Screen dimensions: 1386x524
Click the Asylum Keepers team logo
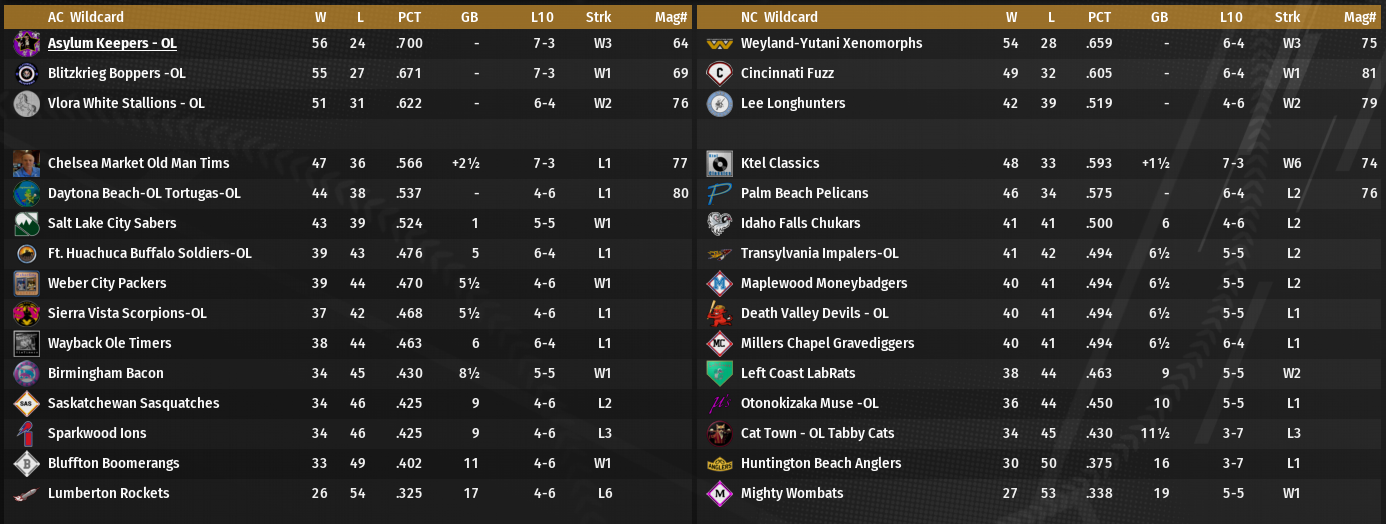click(x=26, y=44)
